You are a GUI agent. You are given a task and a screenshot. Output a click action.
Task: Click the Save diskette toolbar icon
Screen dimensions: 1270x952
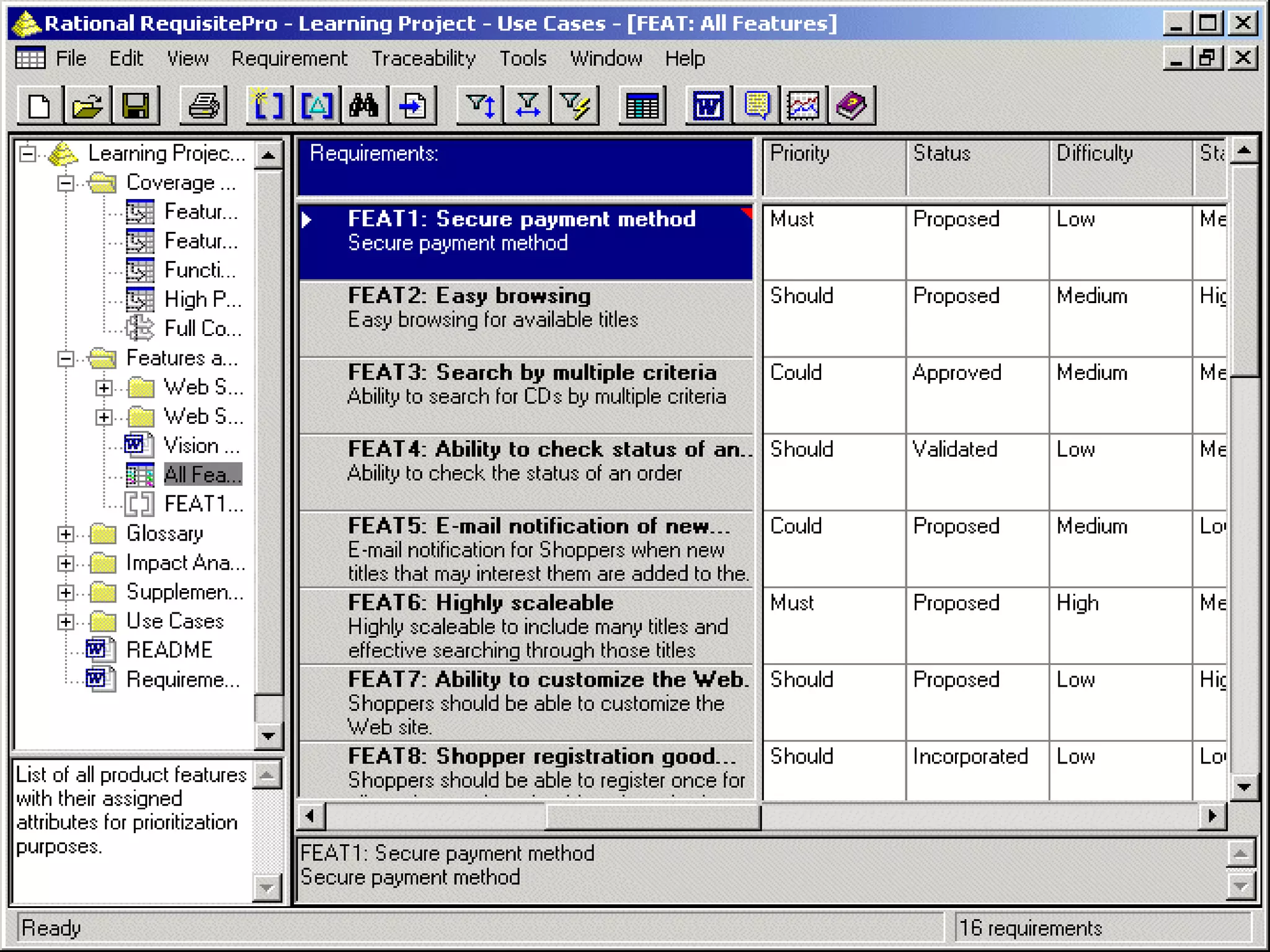tap(136, 106)
